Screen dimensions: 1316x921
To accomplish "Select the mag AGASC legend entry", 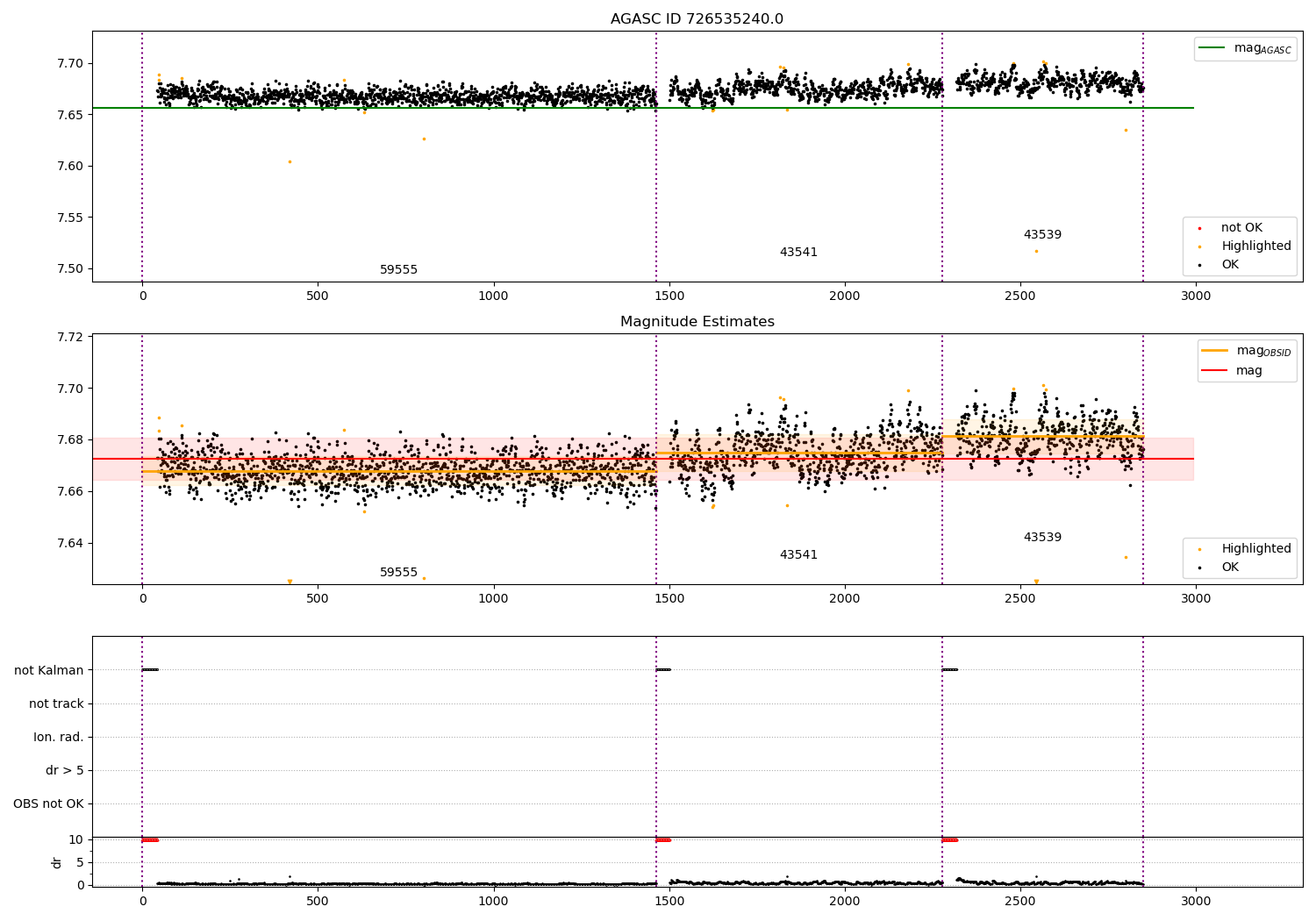I will click(x=1244, y=48).
